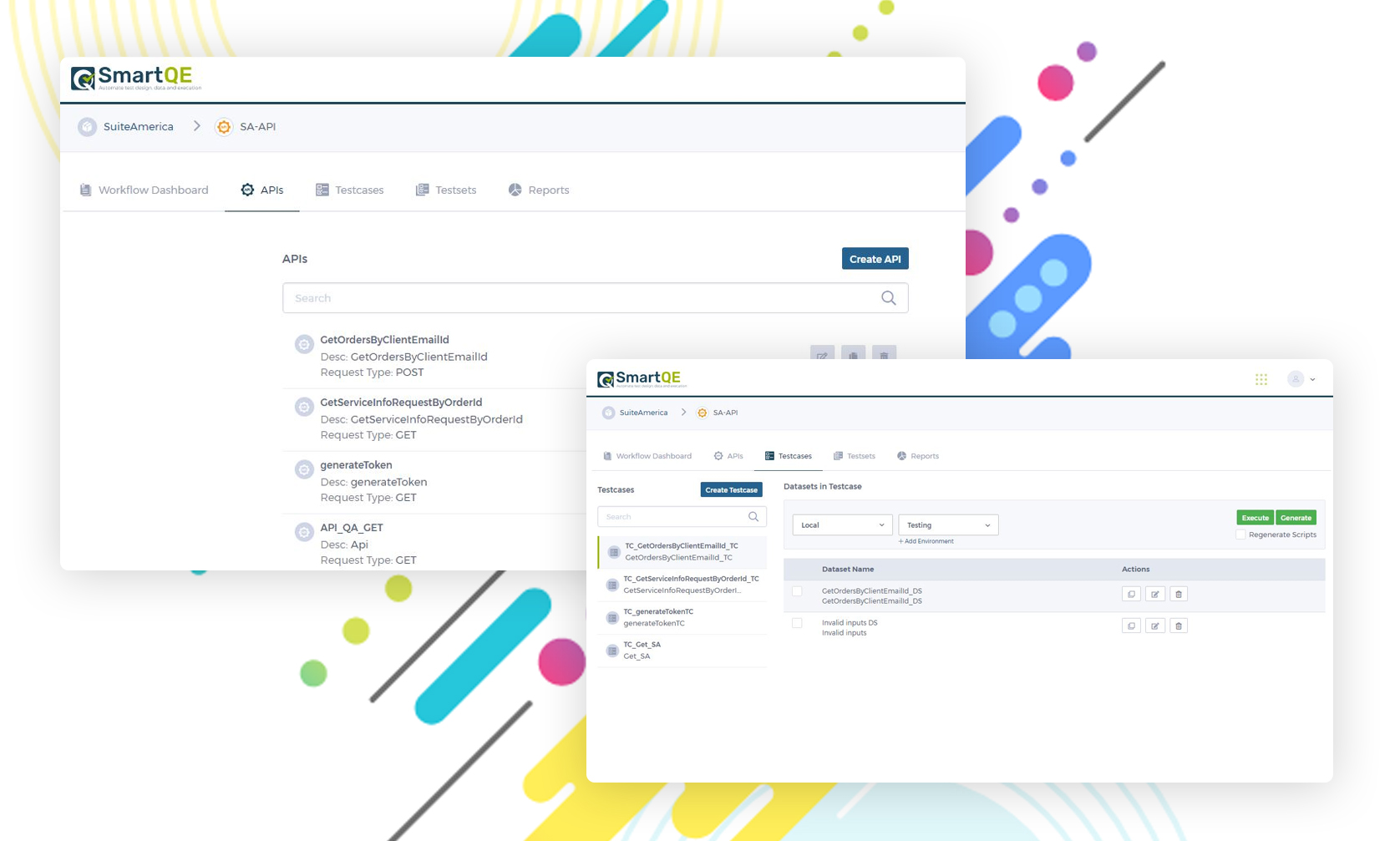This screenshot has height=841, width=1400.
Task: Enable the Regenerate Scripts checkbox
Action: 1240,534
